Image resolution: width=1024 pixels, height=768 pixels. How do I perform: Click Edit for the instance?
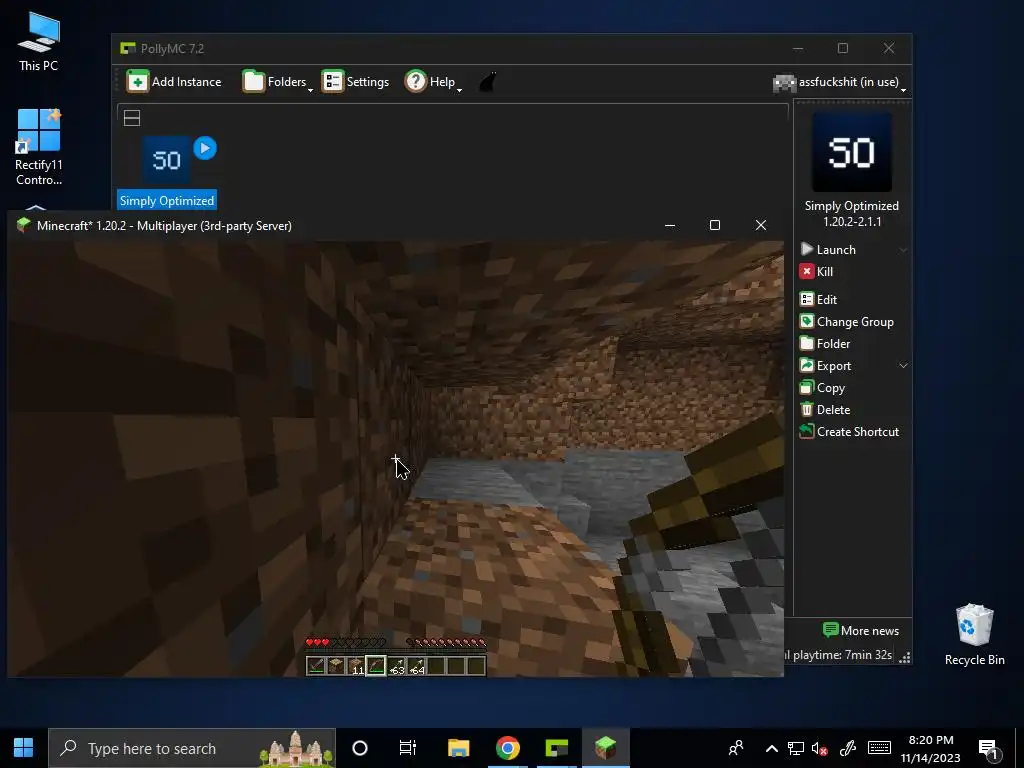pos(818,300)
